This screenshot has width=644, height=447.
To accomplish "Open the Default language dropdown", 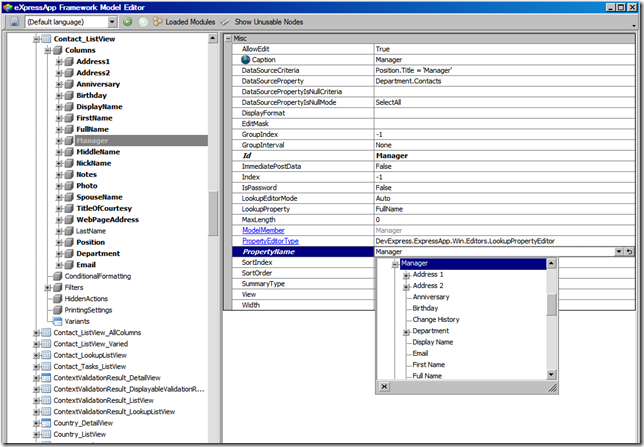I will pyautogui.click(x=112, y=22).
